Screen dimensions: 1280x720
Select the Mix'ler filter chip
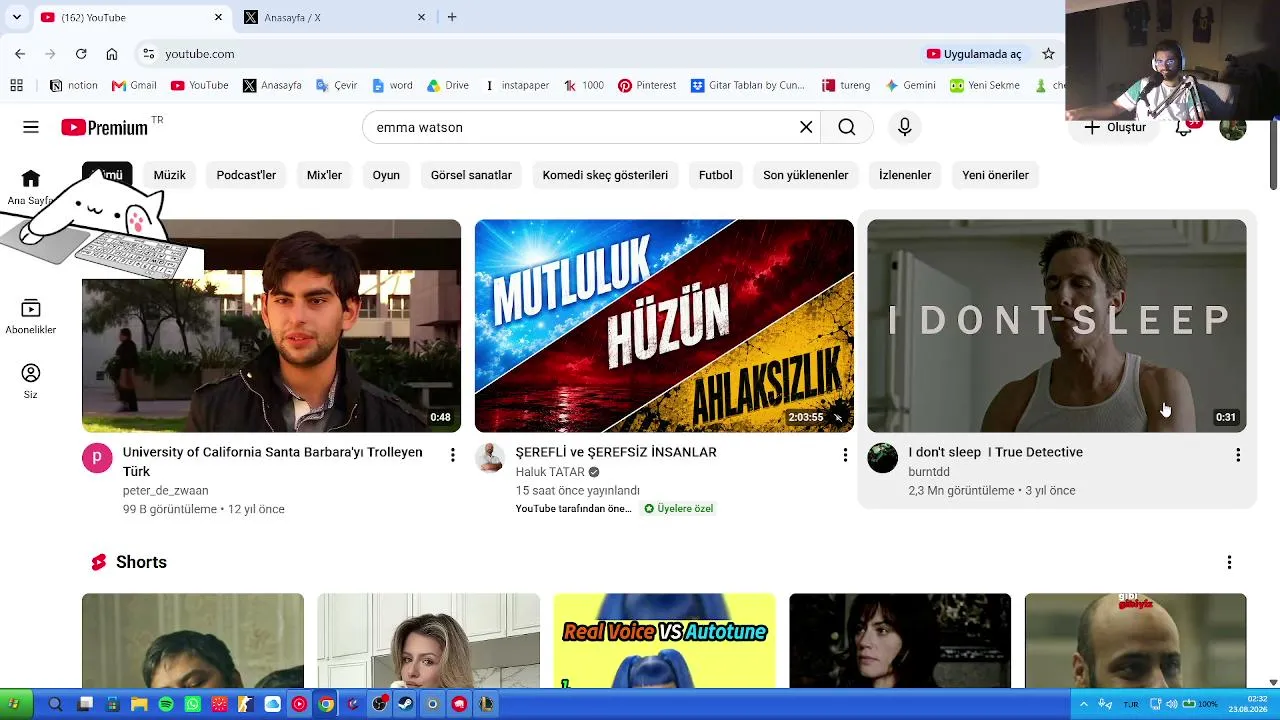pyautogui.click(x=324, y=175)
